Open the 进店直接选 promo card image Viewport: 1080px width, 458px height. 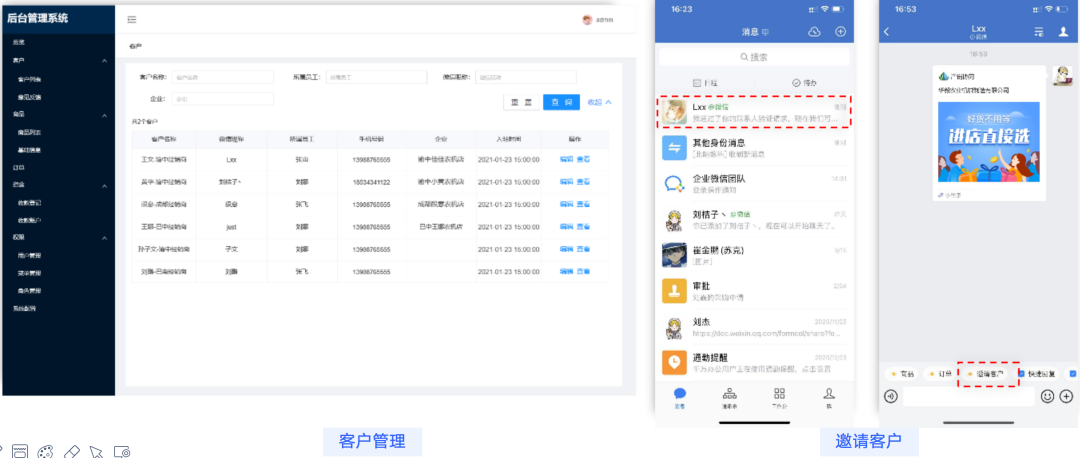(x=988, y=142)
